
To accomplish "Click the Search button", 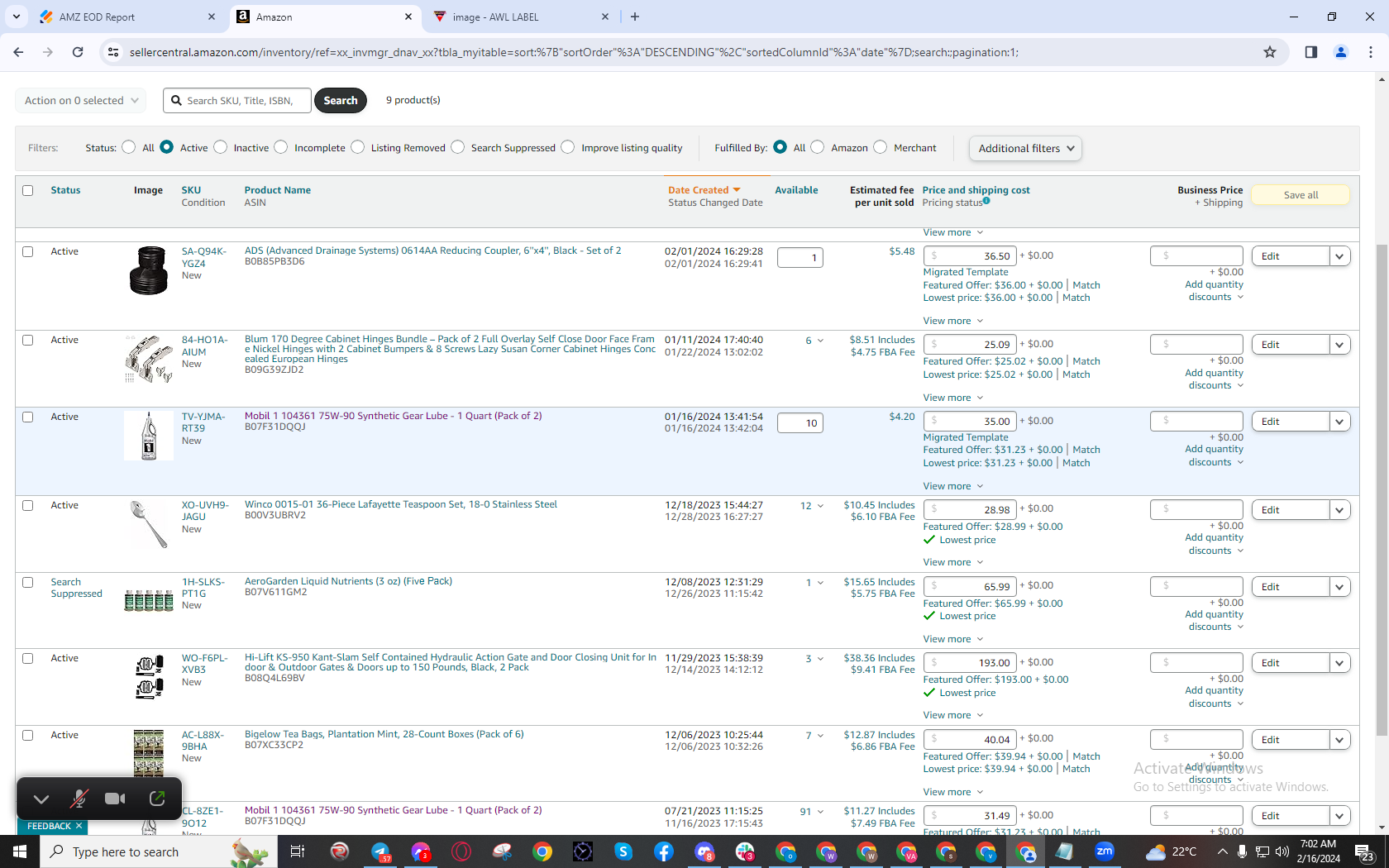I will tap(341, 100).
